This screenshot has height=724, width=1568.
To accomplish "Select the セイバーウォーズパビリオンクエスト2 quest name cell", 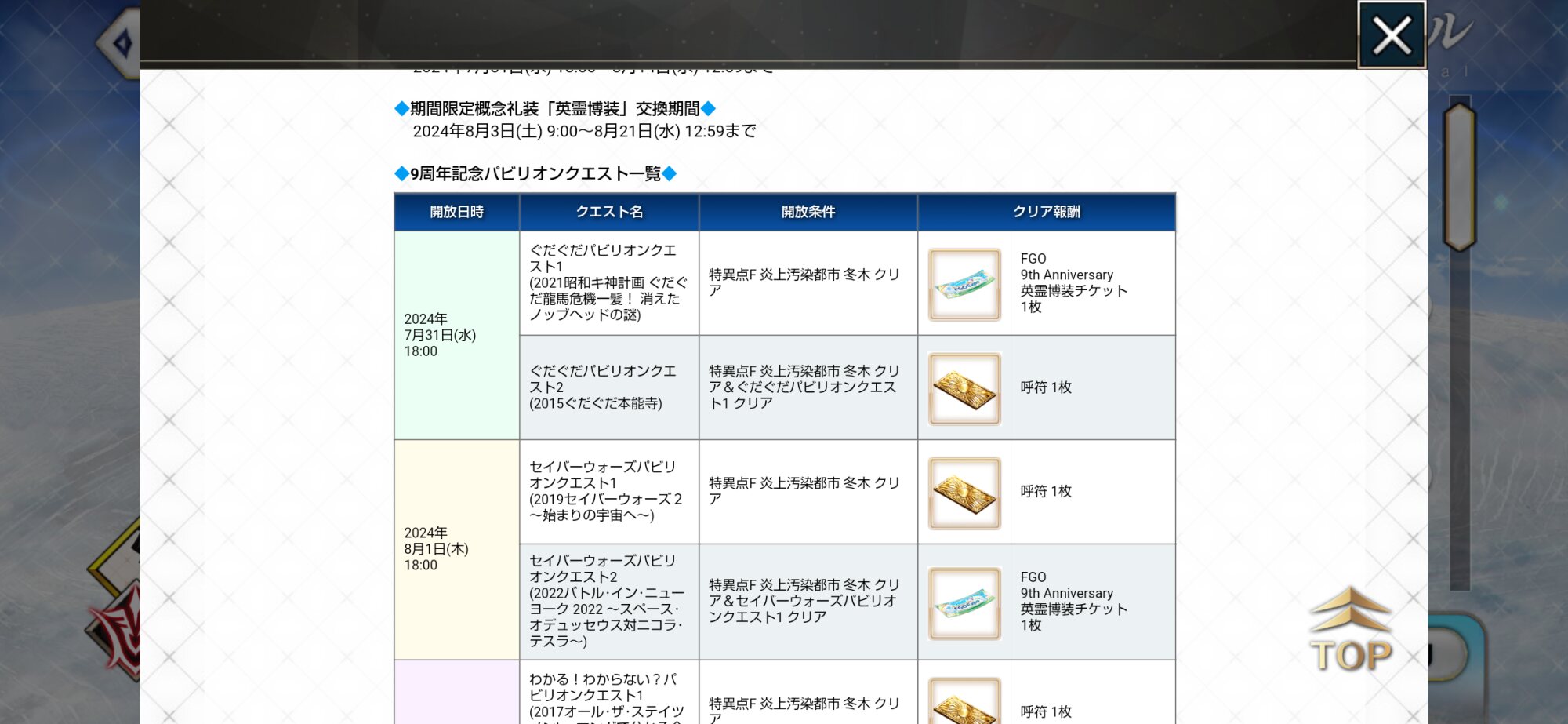I will click(608, 601).
